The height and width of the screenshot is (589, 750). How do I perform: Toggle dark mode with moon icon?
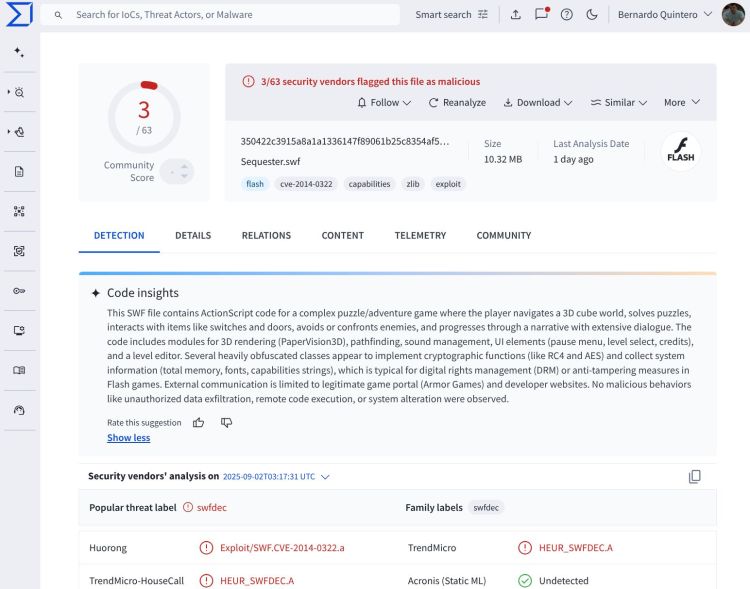tap(592, 15)
